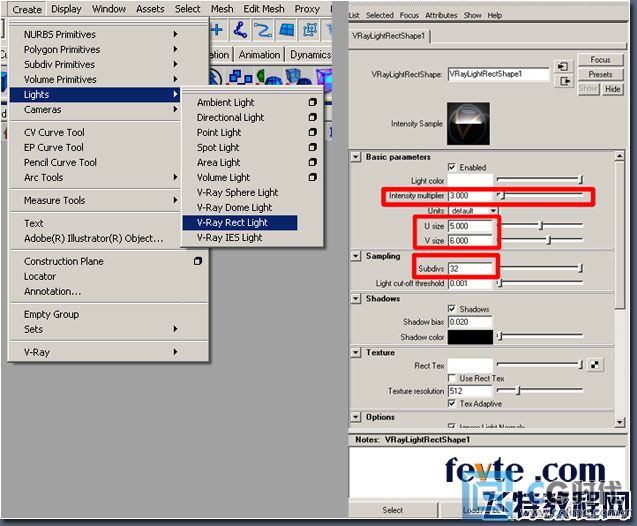Select the CV curve tool shelf icon
This screenshot has height=526, width=637.
(240, 30)
